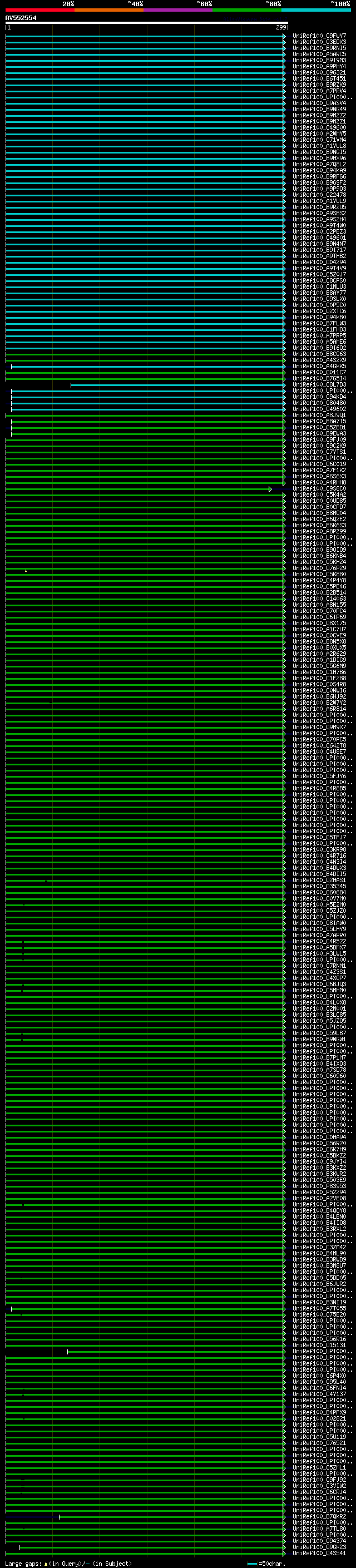Screen dimensions: 356x1568
Task: Click the Large gaps legend text
Action: [x=68, y=1564]
